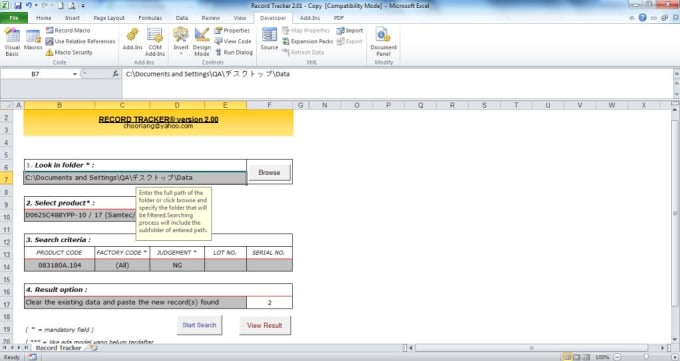This screenshot has height=361, width=680.
Task: Select judgement cell NG
Action: tap(177, 265)
